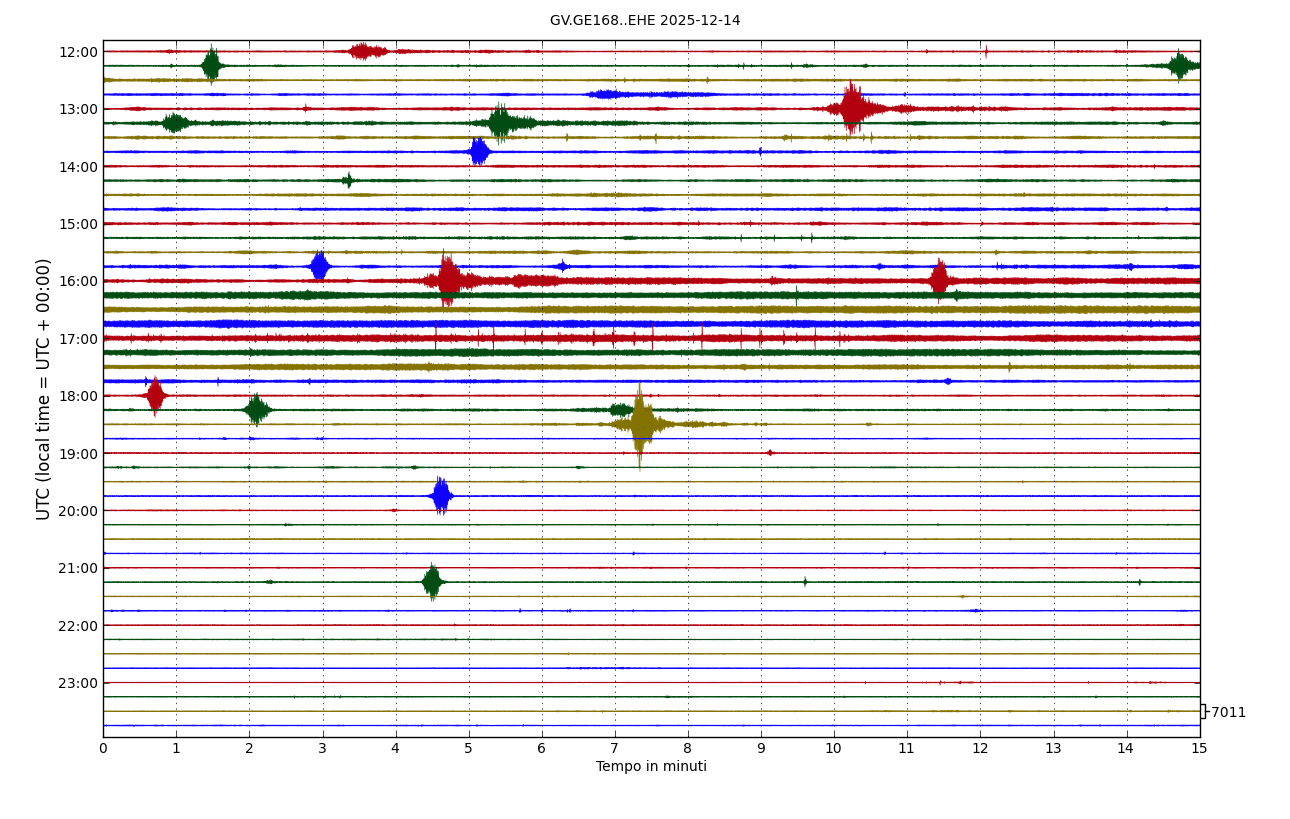Click the 12:00 tick label on y-axis

pyautogui.click(x=78, y=52)
